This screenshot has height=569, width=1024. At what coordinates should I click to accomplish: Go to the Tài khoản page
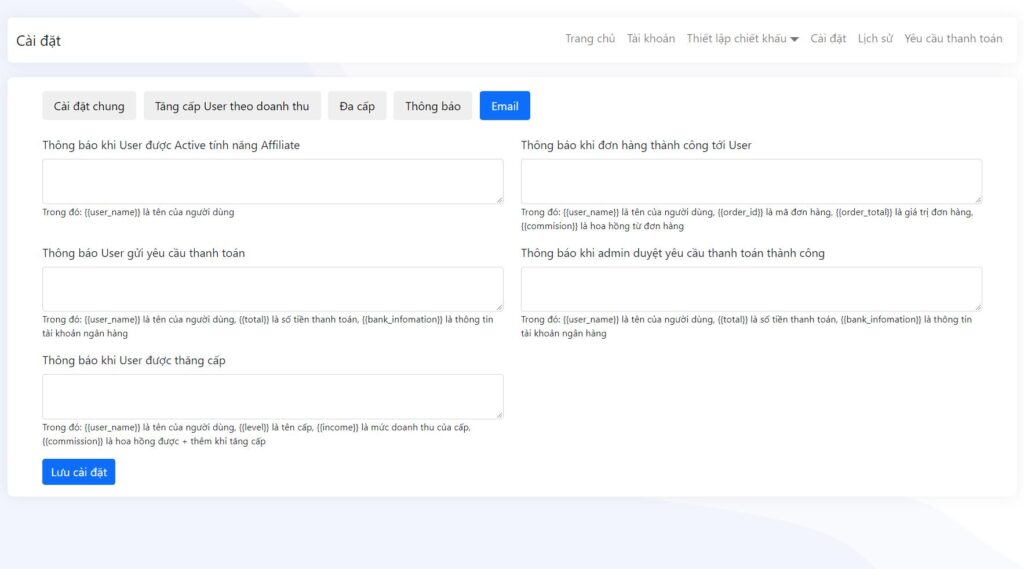pos(650,39)
